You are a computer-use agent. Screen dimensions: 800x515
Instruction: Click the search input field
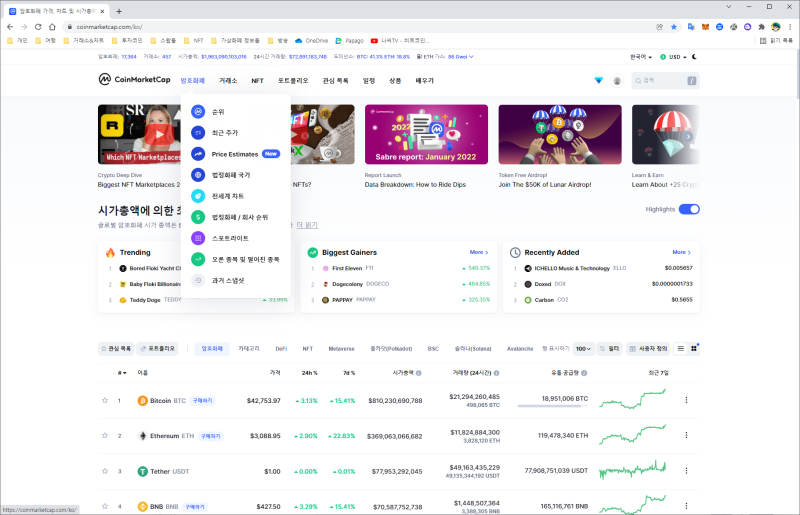tap(666, 81)
